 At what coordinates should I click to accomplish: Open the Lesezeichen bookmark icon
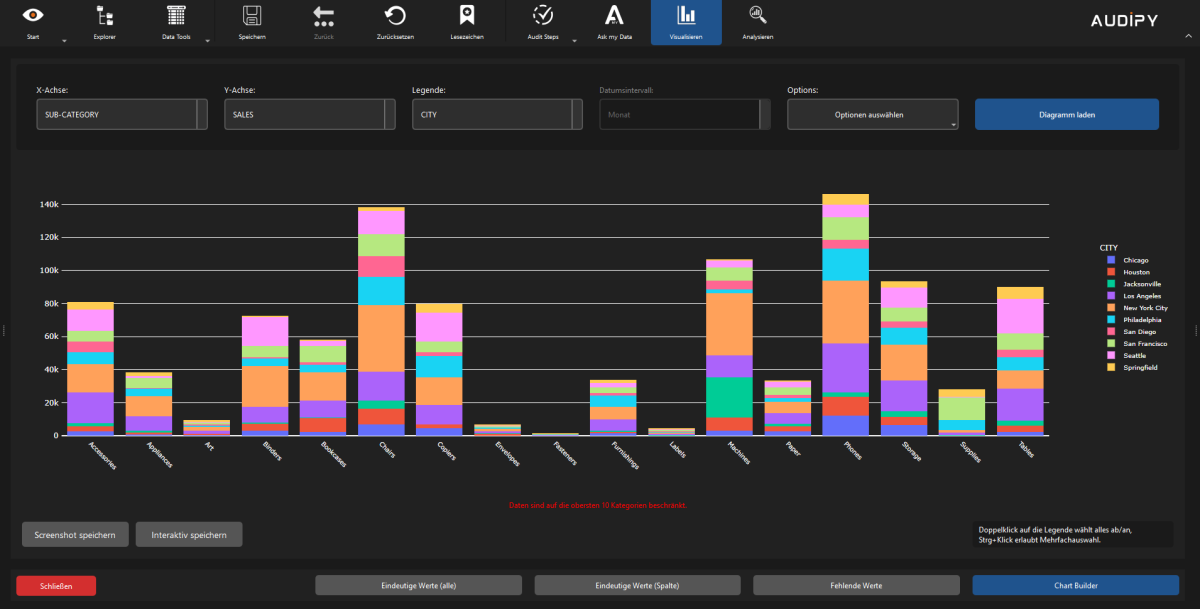click(466, 15)
